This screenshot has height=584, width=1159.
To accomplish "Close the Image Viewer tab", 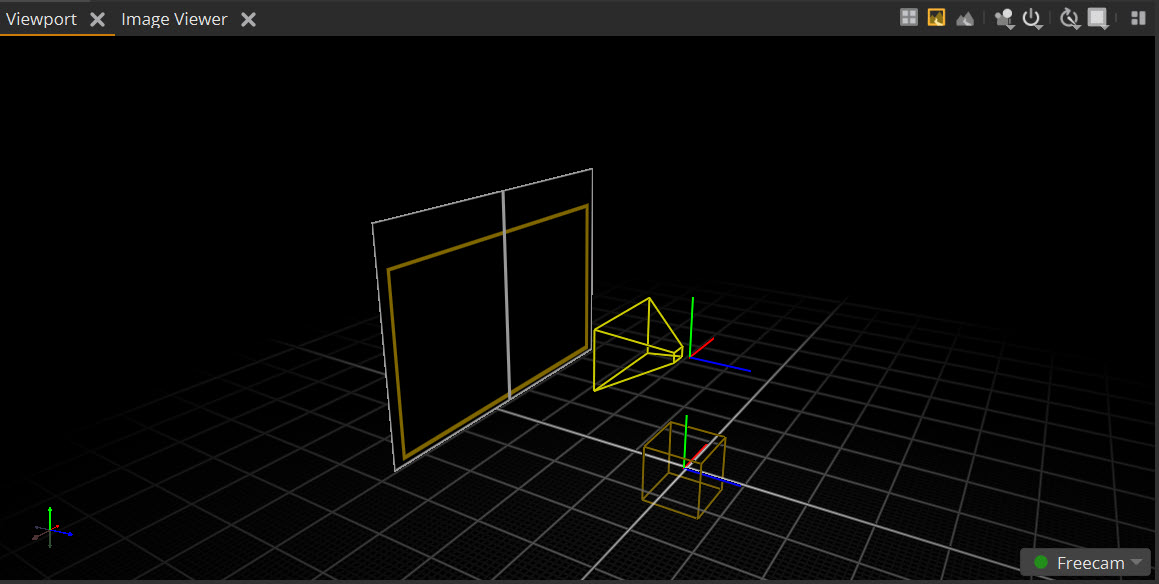I will pyautogui.click(x=249, y=20).
